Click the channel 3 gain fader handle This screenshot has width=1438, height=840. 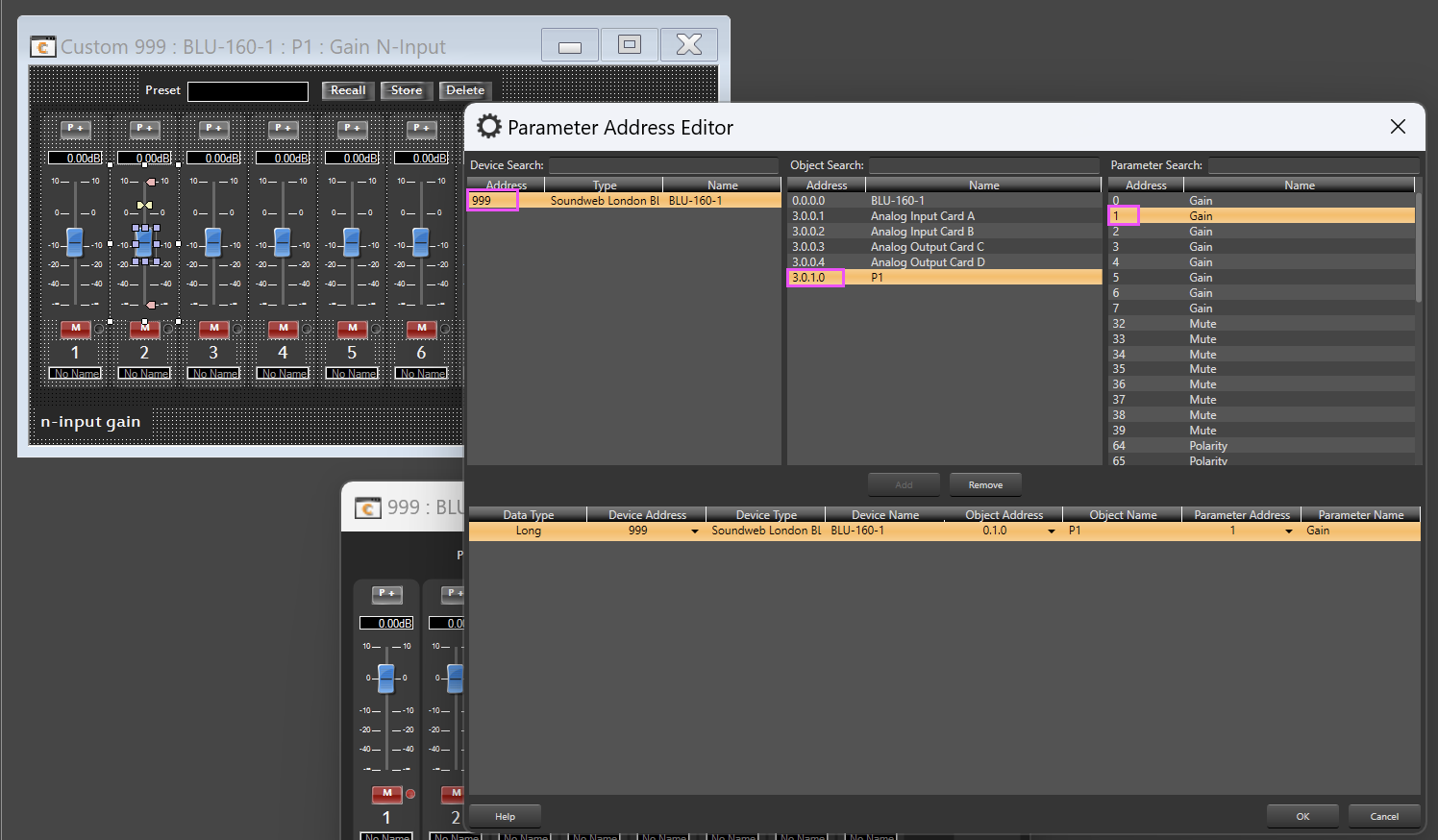tap(213, 241)
